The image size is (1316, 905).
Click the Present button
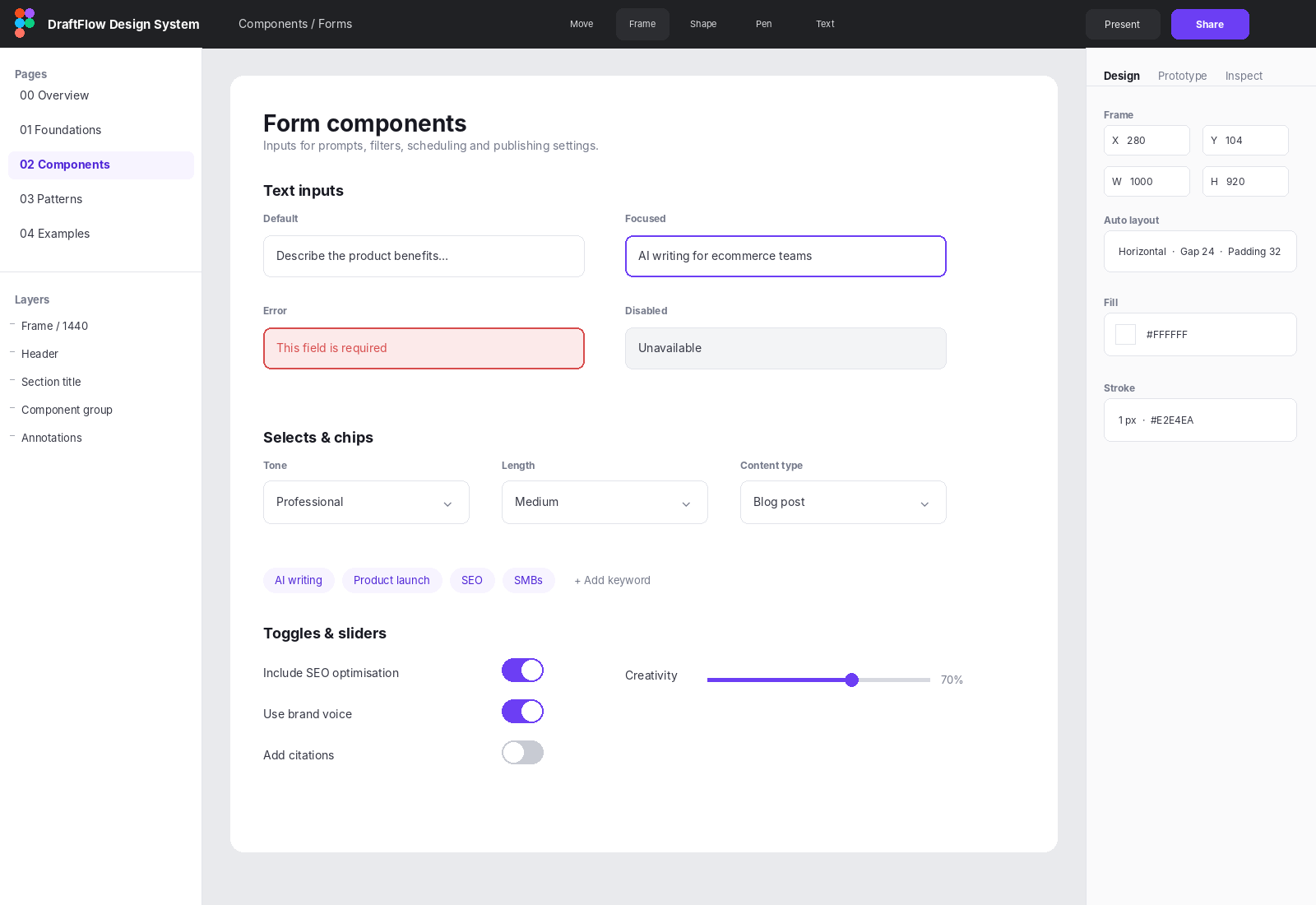click(x=1123, y=25)
